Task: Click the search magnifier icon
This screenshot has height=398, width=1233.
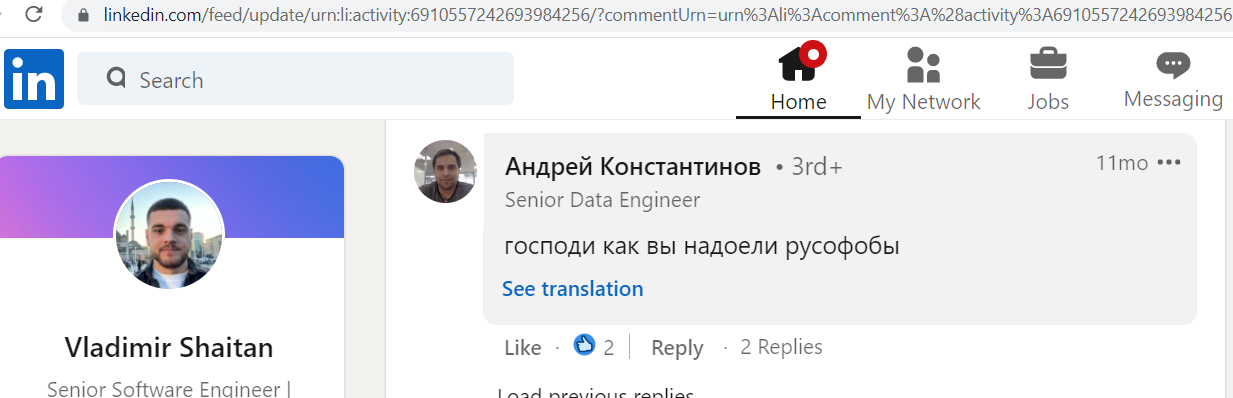Action: [x=117, y=79]
